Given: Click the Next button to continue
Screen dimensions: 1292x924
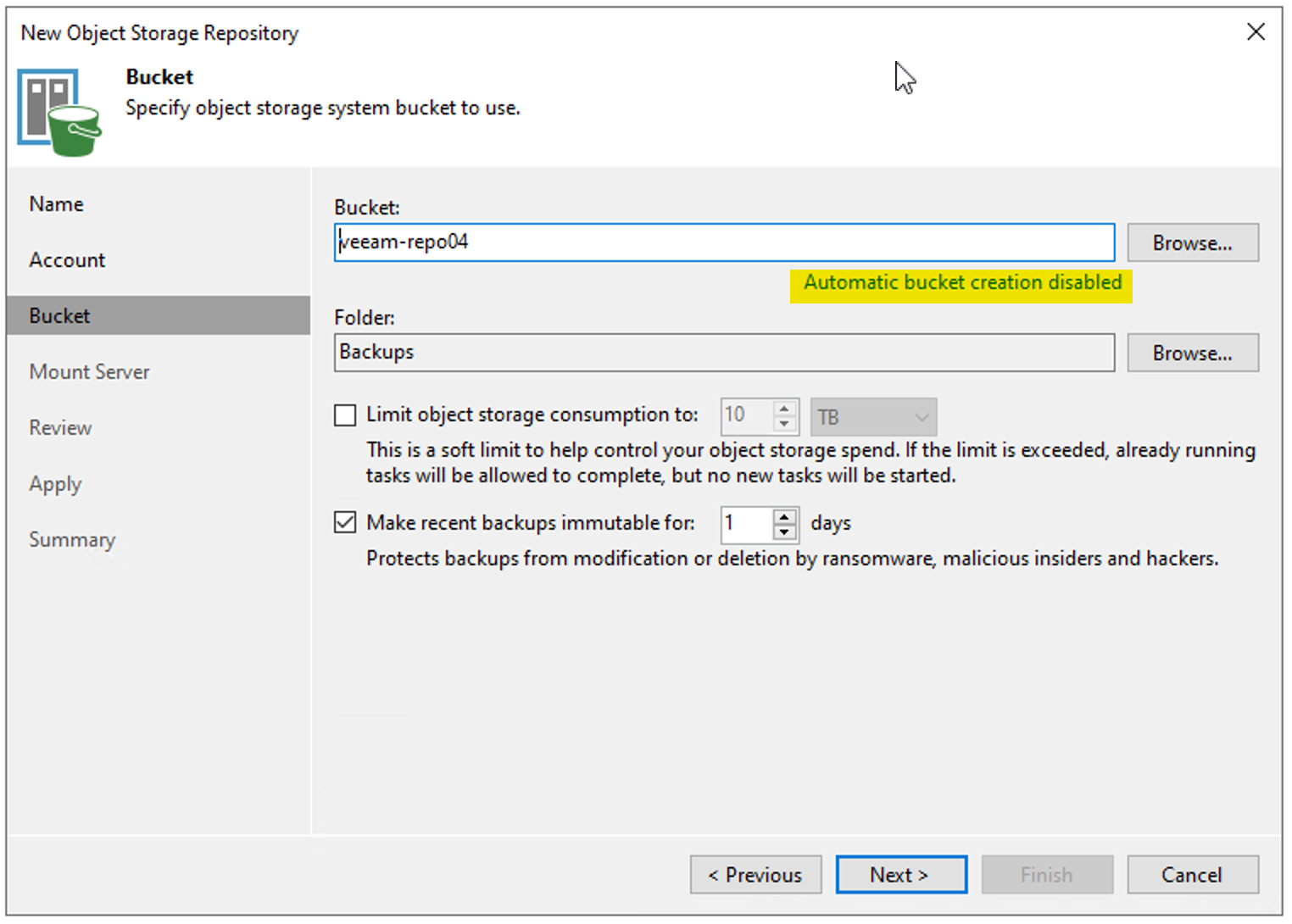Looking at the screenshot, I should [901, 874].
